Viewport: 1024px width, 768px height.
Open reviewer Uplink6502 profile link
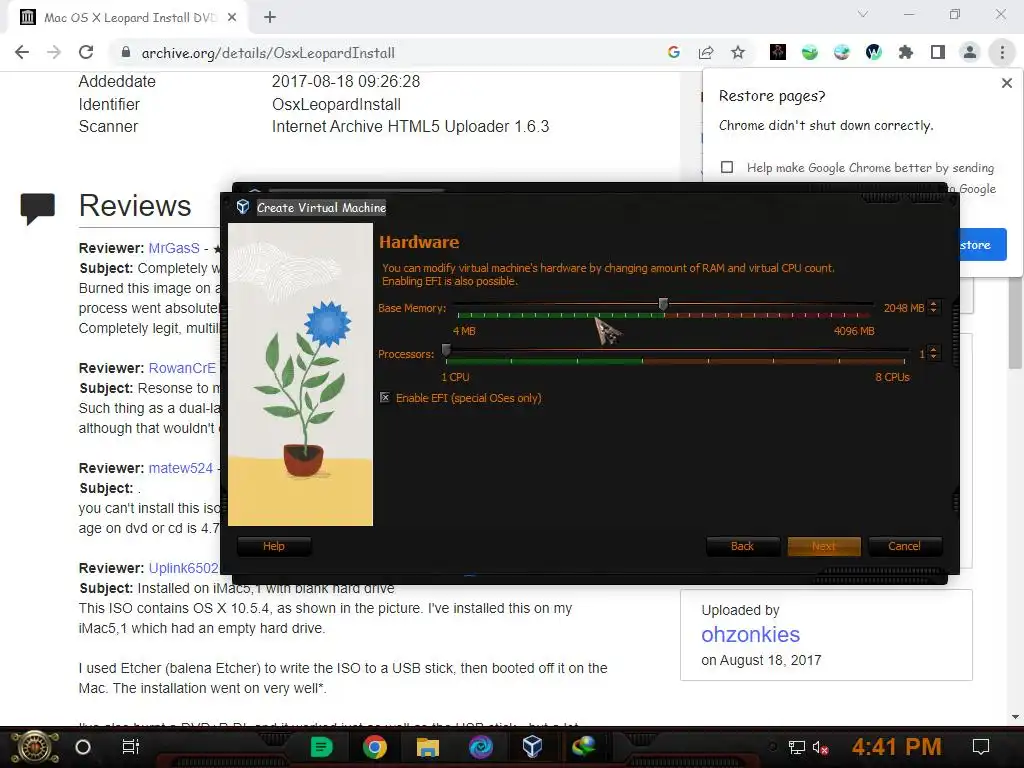184,568
